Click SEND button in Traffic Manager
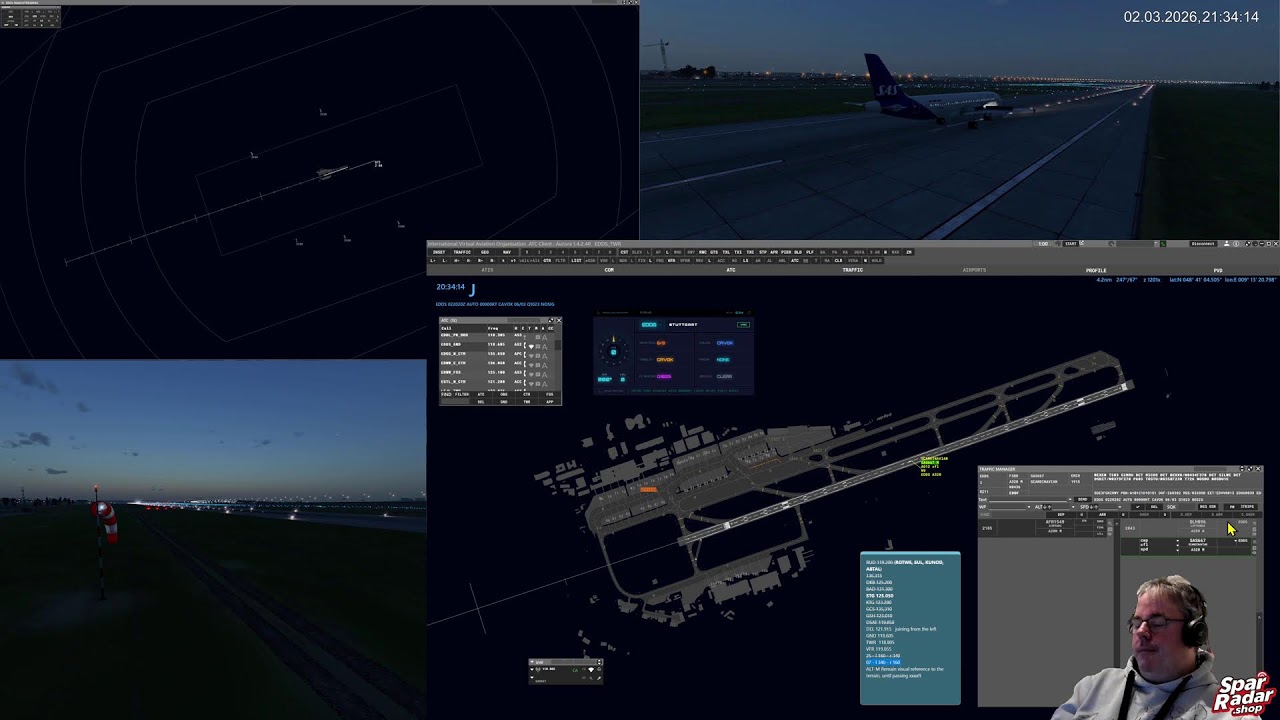This screenshot has width=1280, height=720. click(1082, 499)
